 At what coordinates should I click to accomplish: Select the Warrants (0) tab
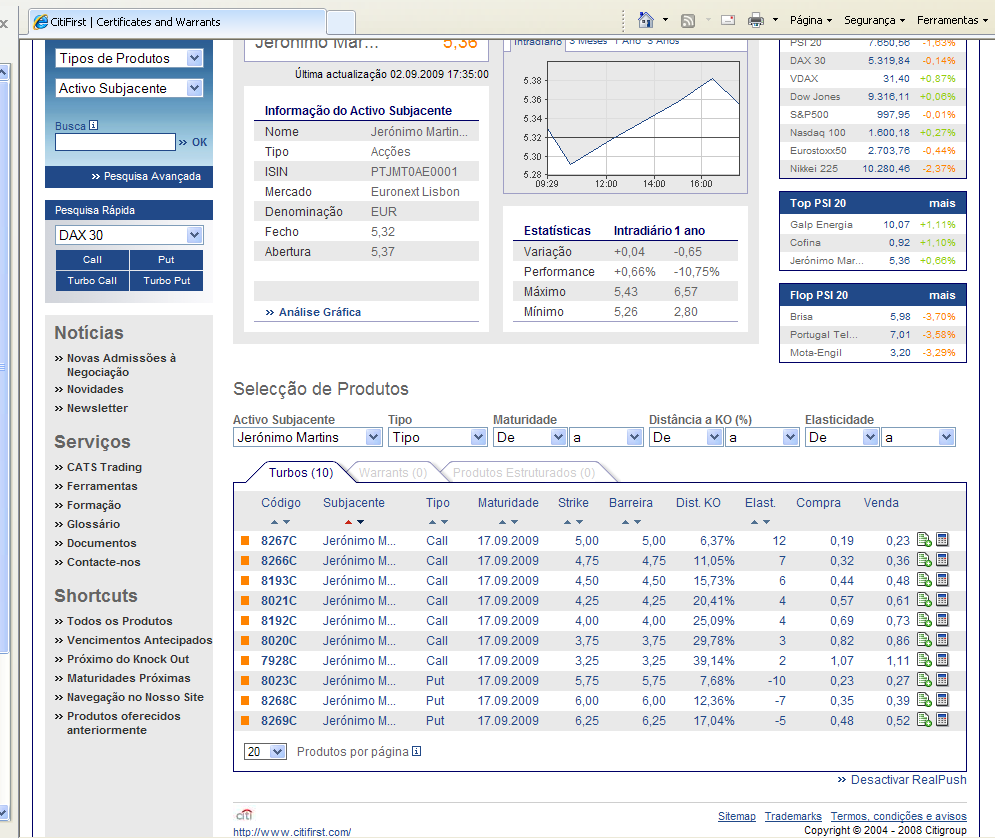point(393,473)
